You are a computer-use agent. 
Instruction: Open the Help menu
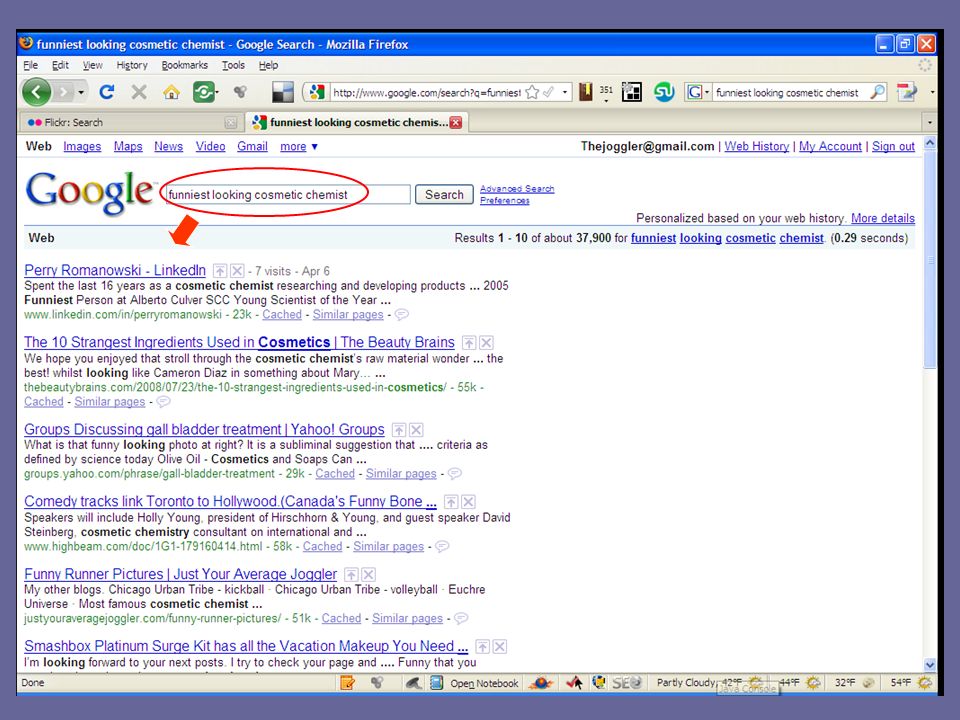click(268, 65)
